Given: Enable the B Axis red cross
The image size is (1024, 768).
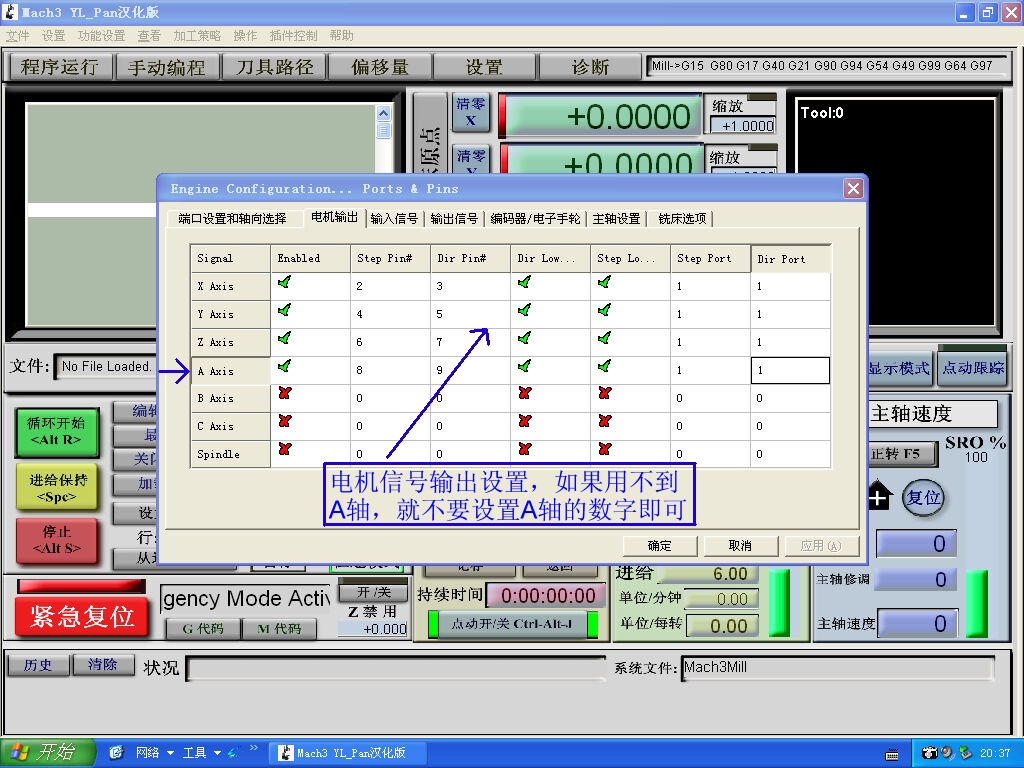Looking at the screenshot, I should tap(284, 394).
